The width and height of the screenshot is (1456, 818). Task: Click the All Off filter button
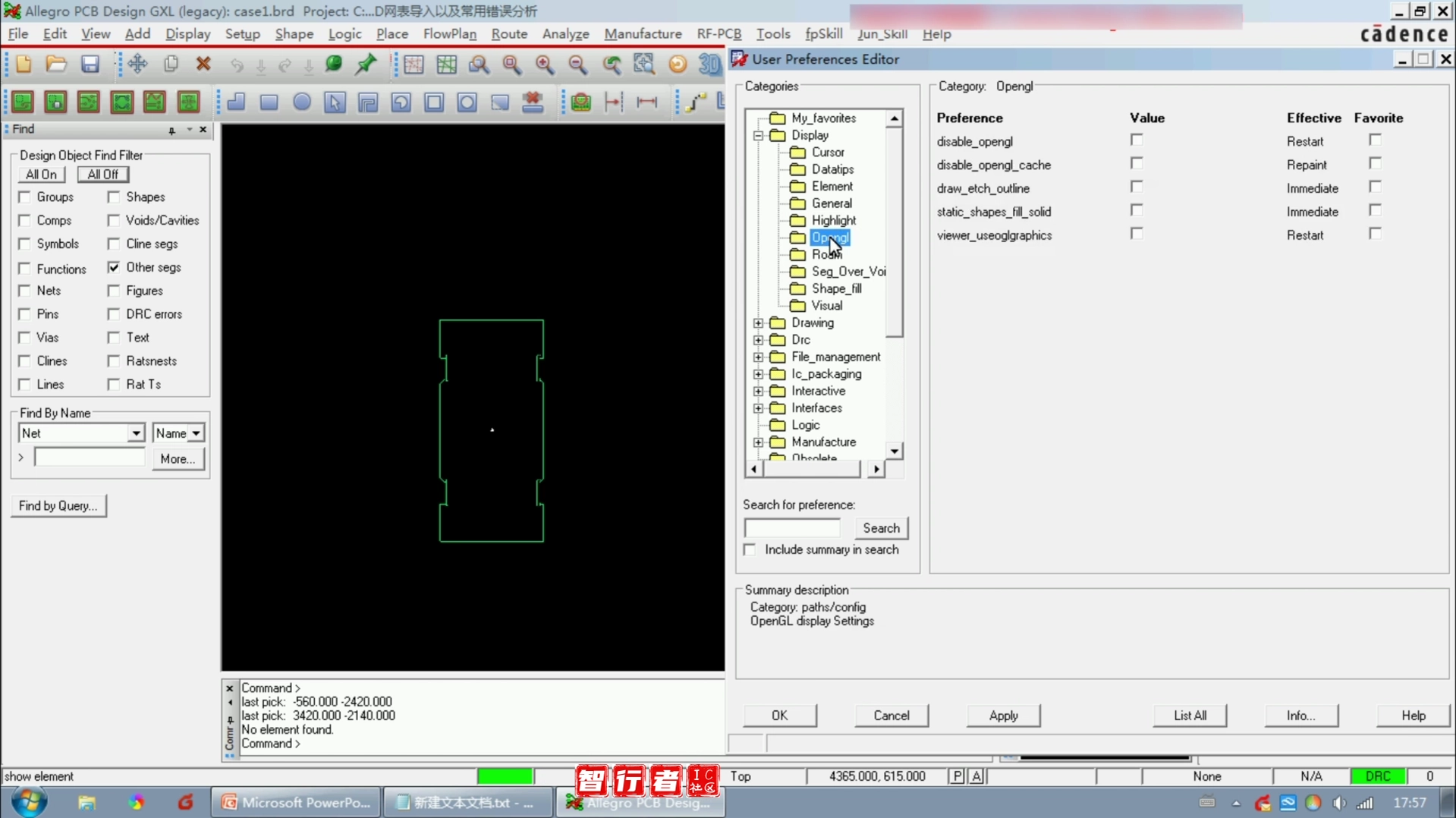(x=102, y=175)
